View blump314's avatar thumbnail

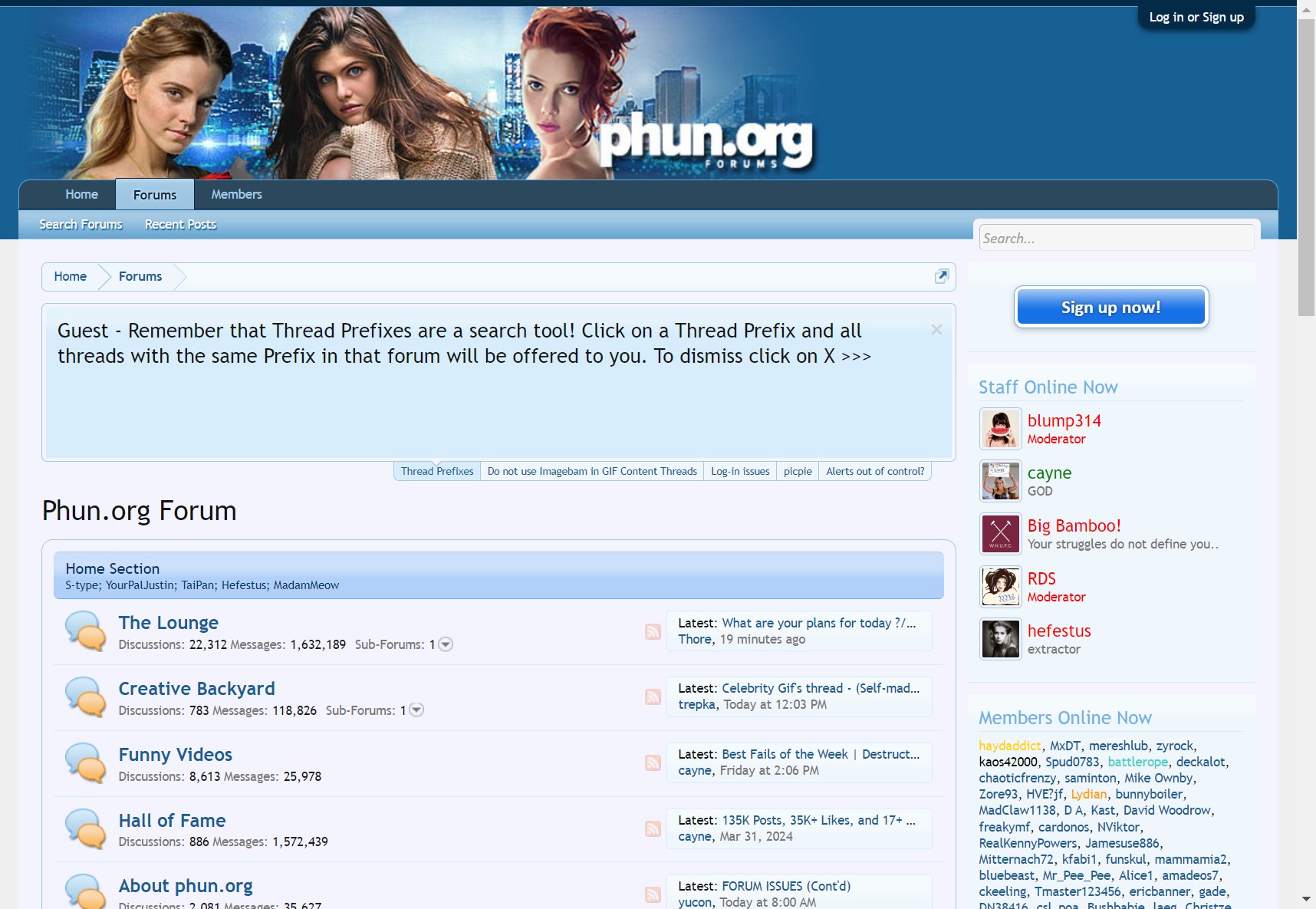(1001, 429)
